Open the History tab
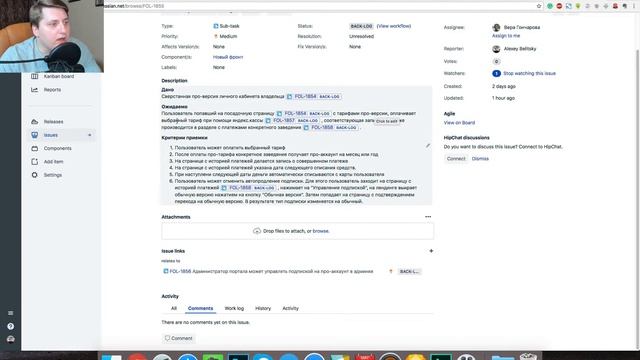Viewport: 640px width, 360px height. coord(263,309)
